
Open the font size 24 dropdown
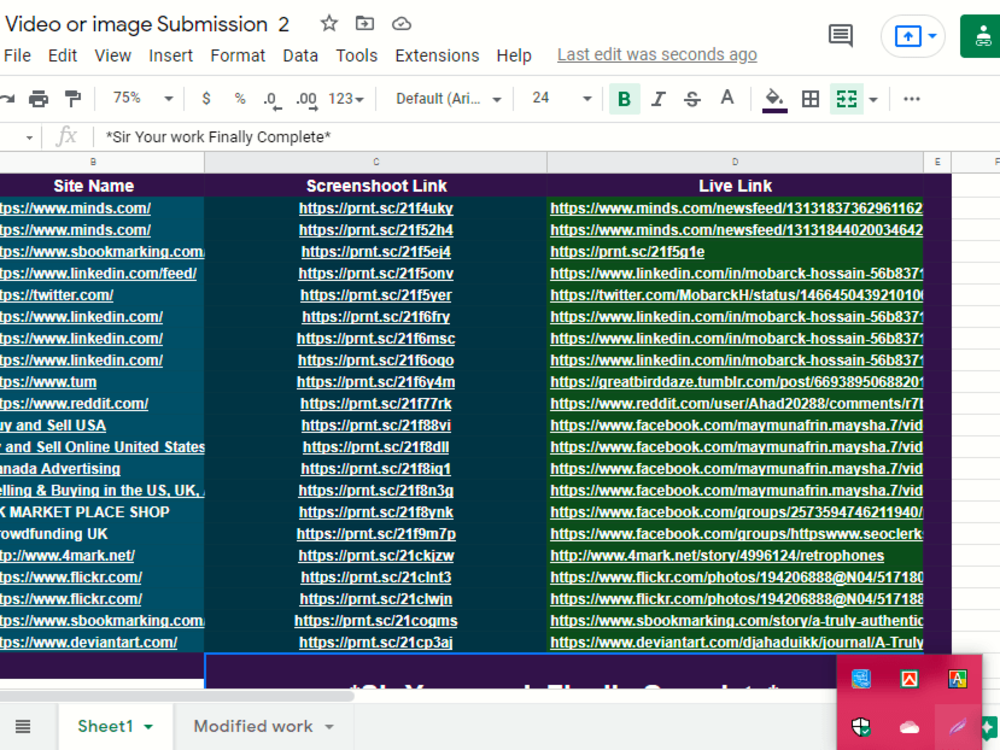coord(562,98)
